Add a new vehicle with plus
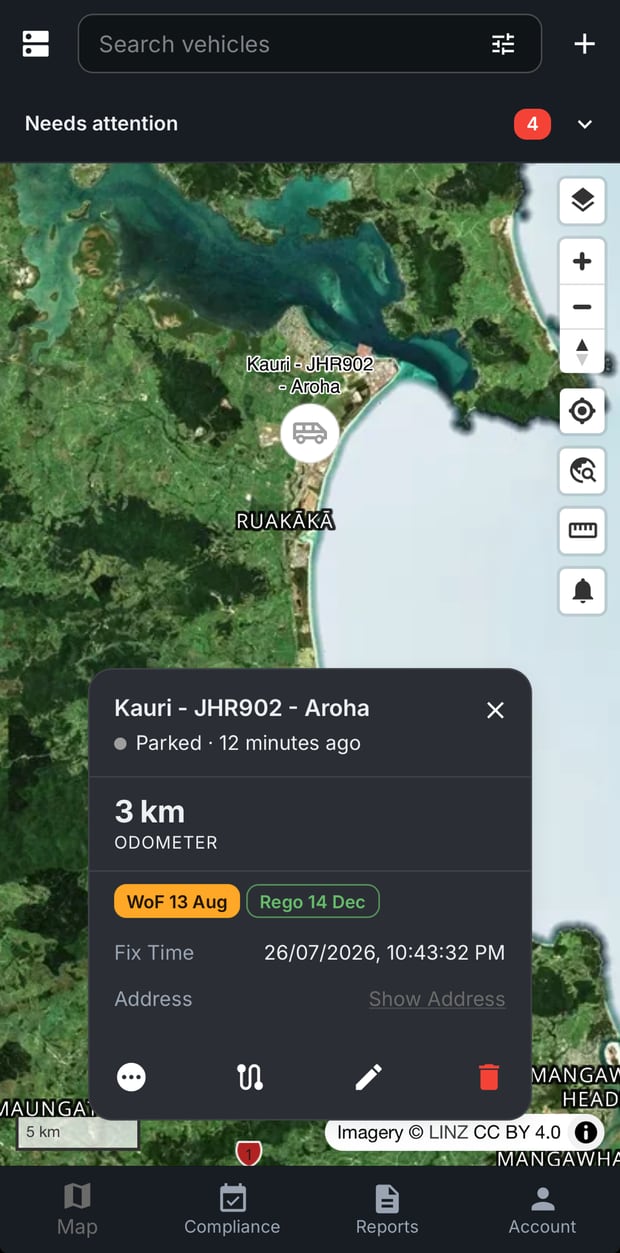This screenshot has height=1253, width=620. [584, 44]
